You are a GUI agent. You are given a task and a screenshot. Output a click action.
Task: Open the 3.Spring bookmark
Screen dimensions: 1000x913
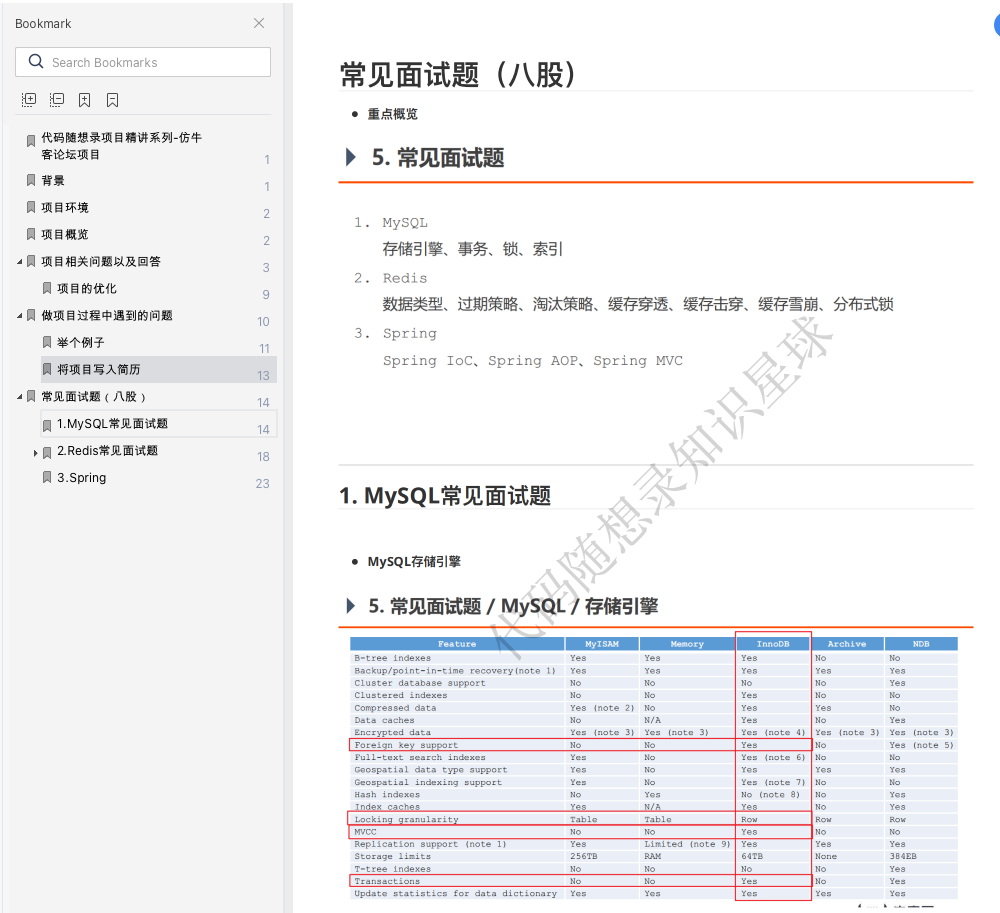[82, 478]
